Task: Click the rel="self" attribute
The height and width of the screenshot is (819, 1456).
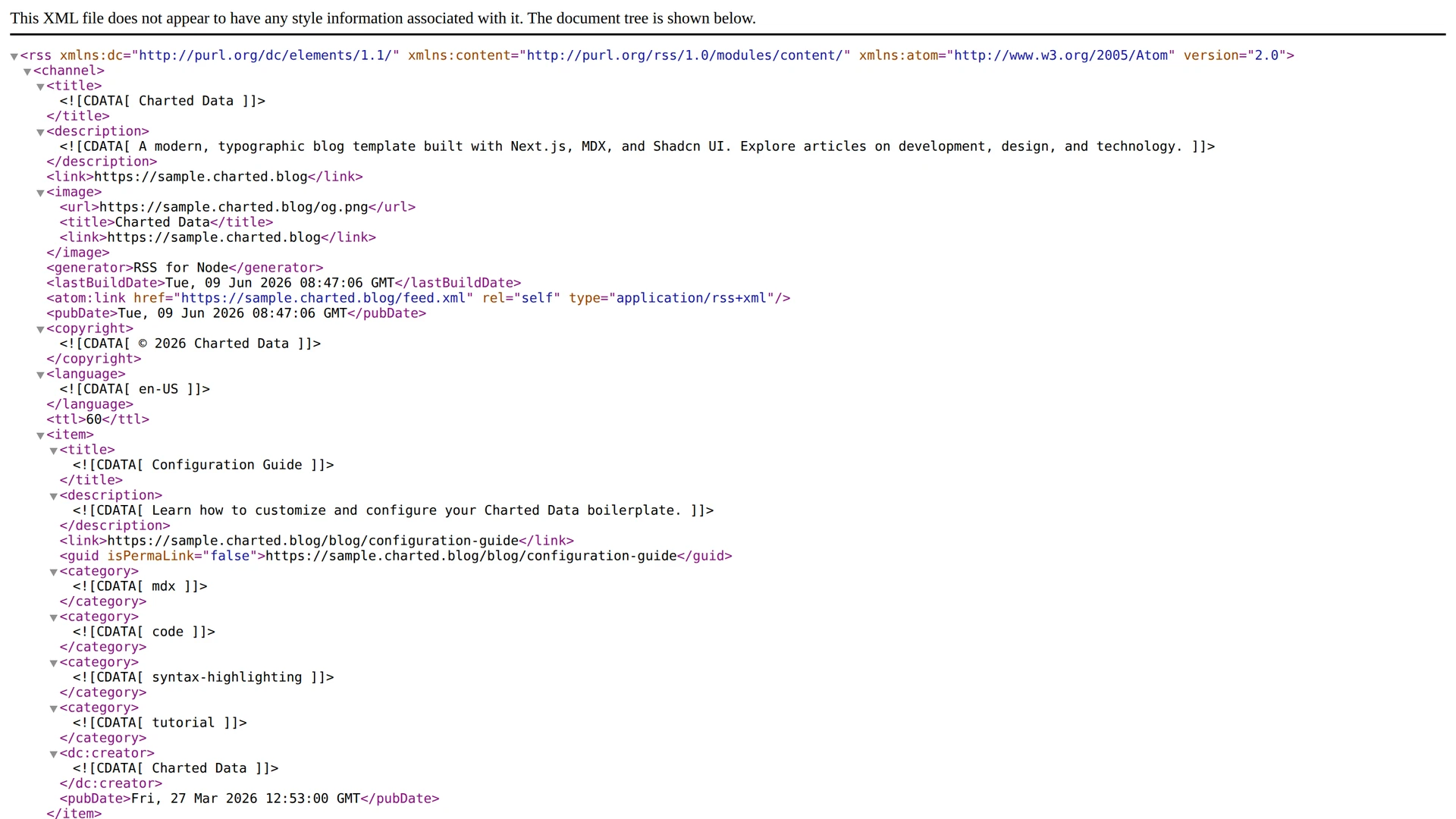Action: (521, 298)
